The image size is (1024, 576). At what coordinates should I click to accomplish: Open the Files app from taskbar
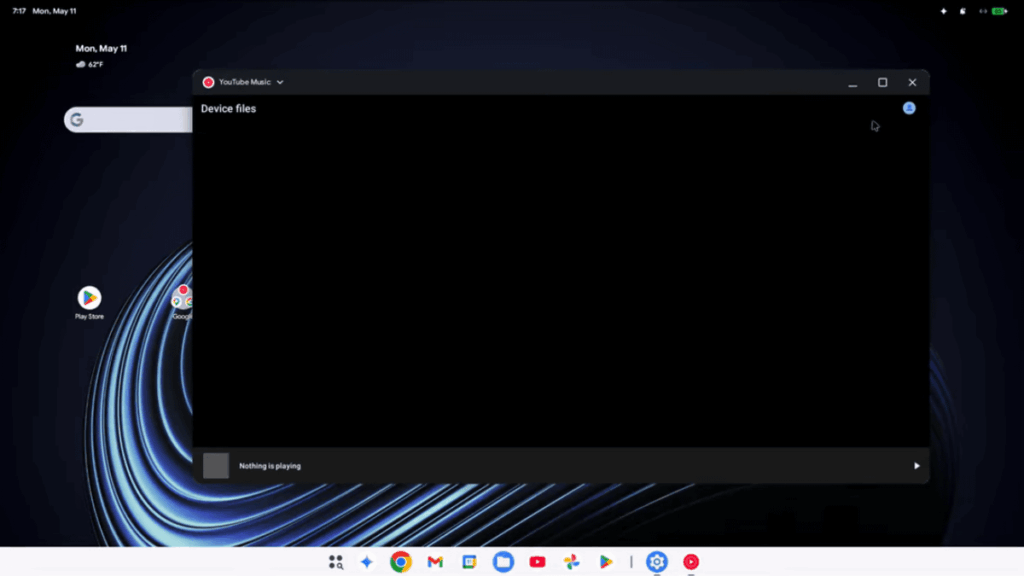click(504, 562)
